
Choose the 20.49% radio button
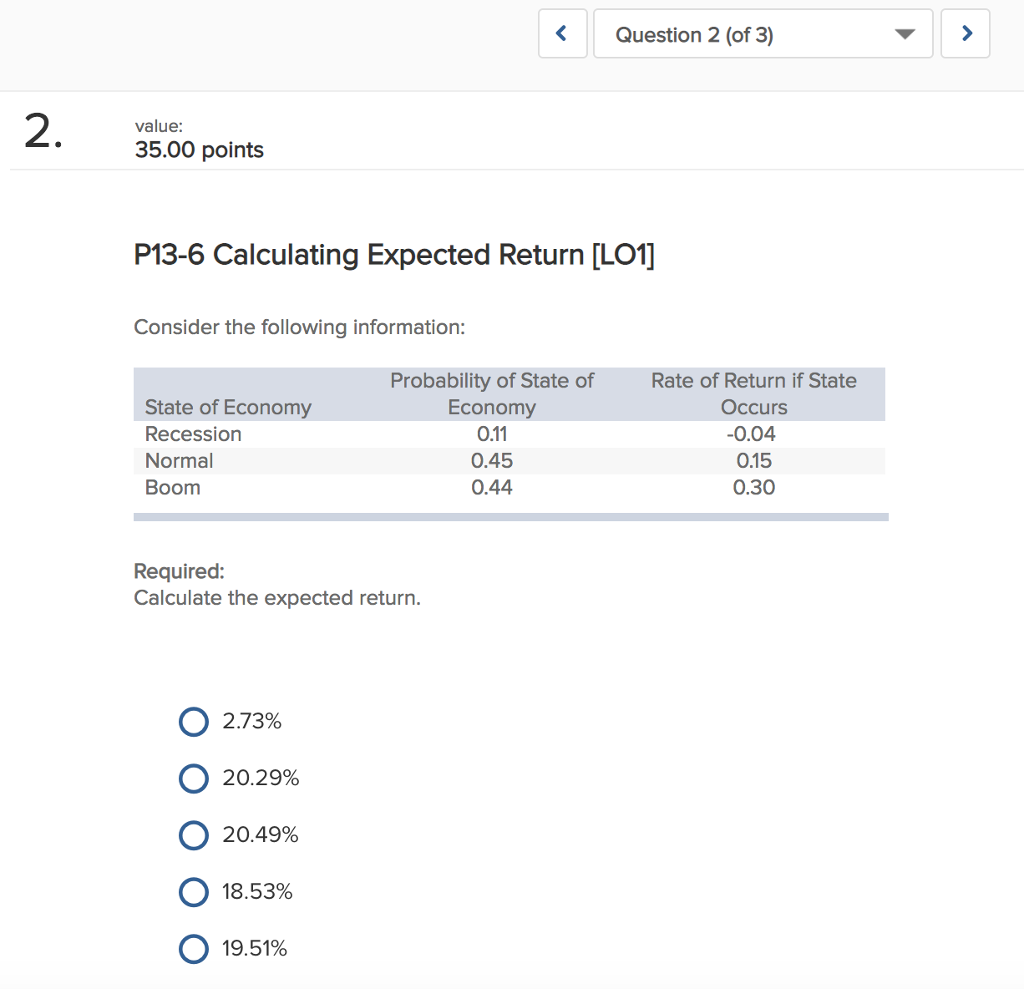coord(194,835)
